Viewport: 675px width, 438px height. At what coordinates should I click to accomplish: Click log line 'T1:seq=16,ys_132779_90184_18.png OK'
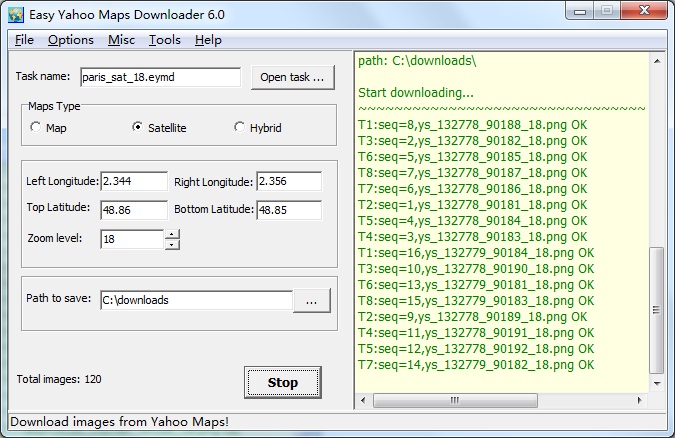(x=476, y=253)
